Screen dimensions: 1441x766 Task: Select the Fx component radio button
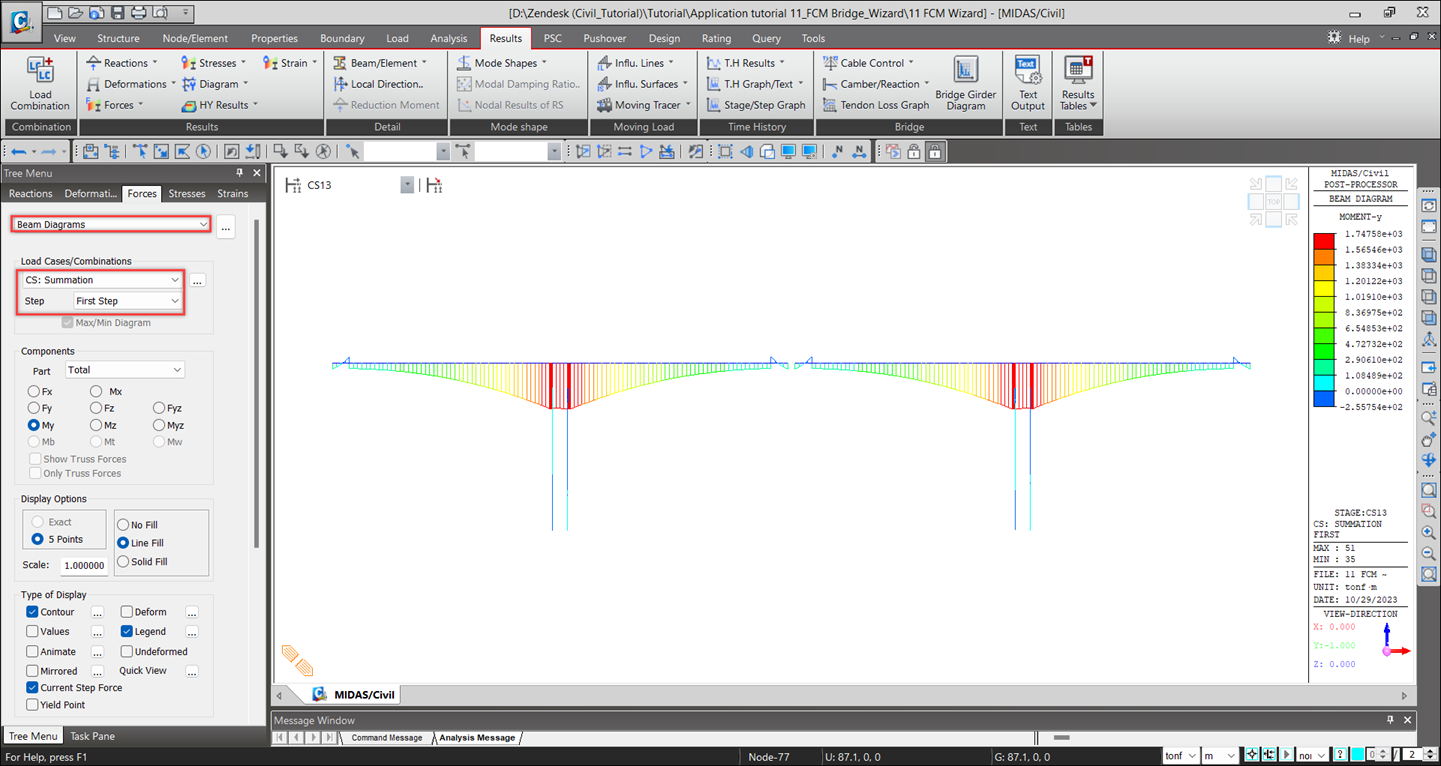[x=34, y=392]
